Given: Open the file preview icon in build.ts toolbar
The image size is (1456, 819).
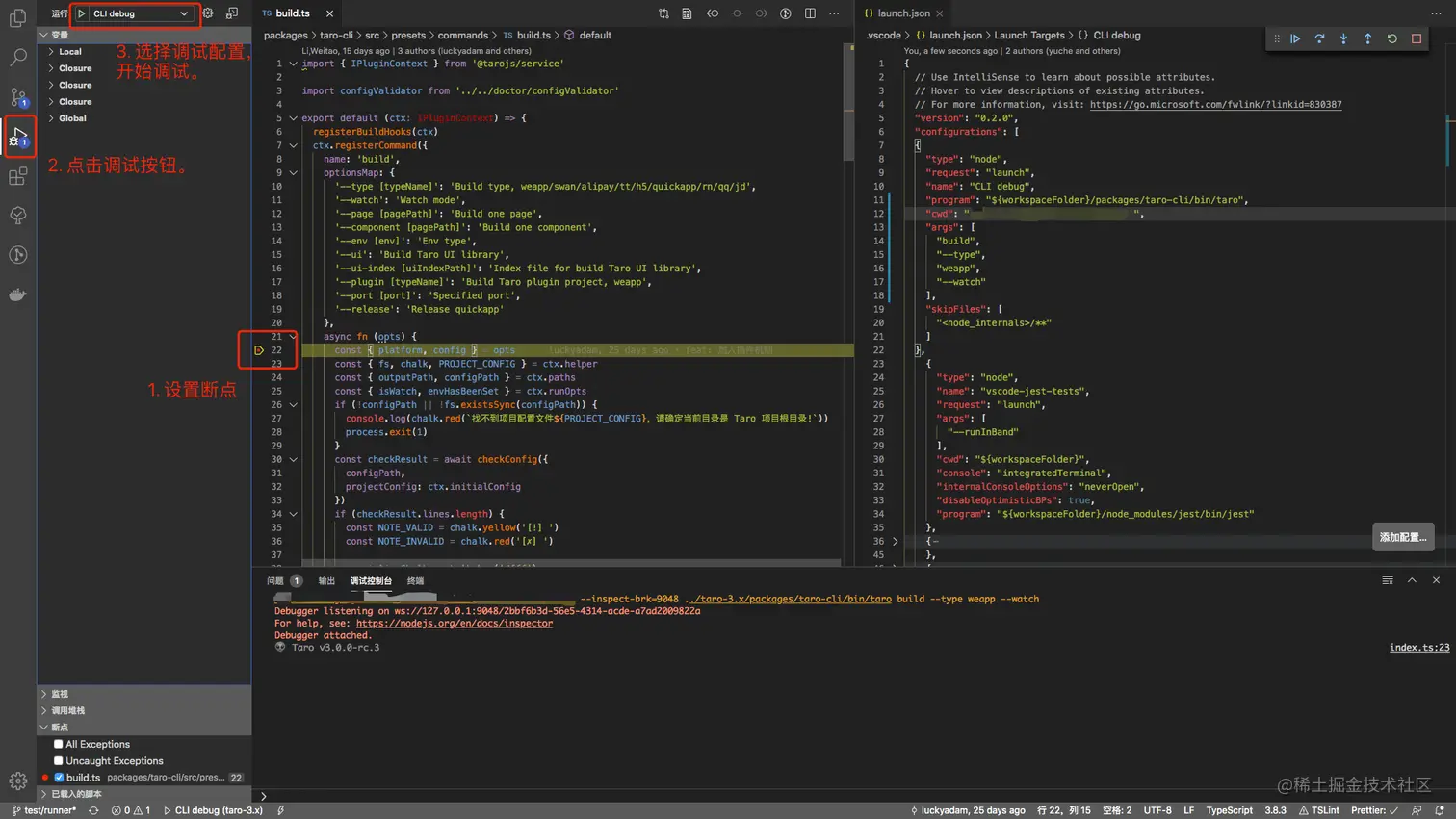Looking at the screenshot, I should [687, 13].
